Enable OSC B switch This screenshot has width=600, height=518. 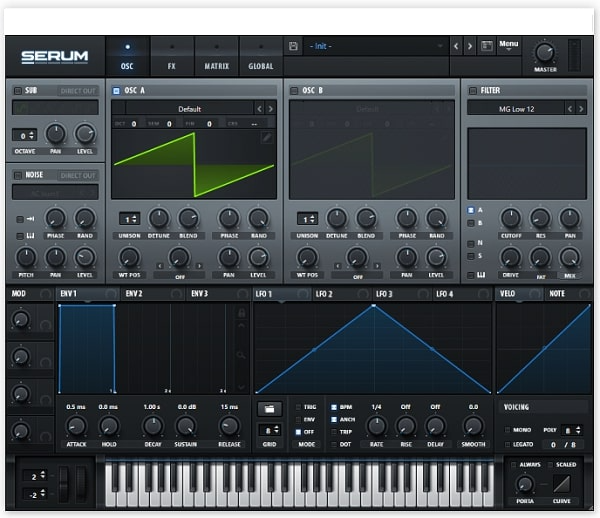pos(294,91)
